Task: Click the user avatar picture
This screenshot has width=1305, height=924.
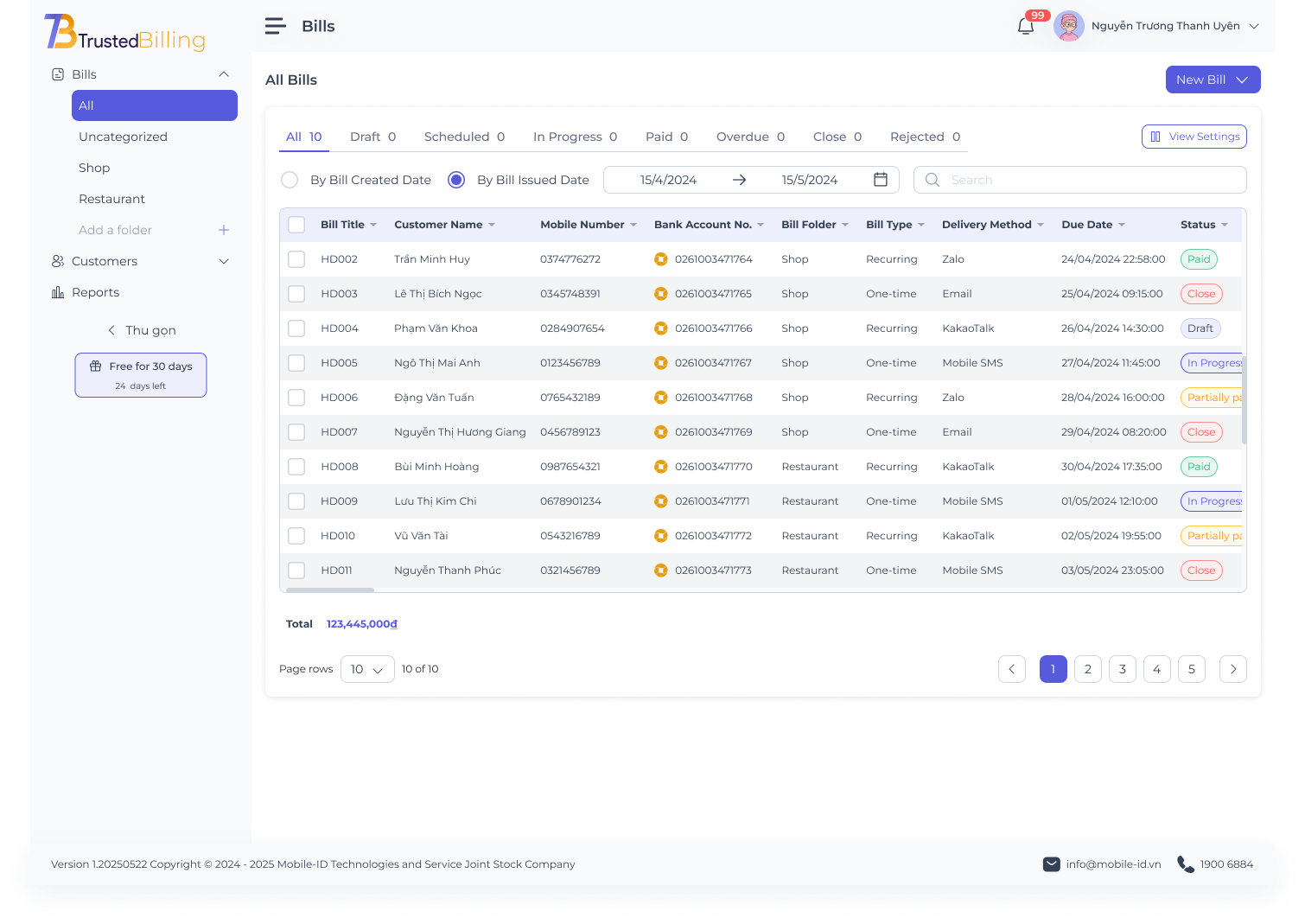Action: 1069,26
